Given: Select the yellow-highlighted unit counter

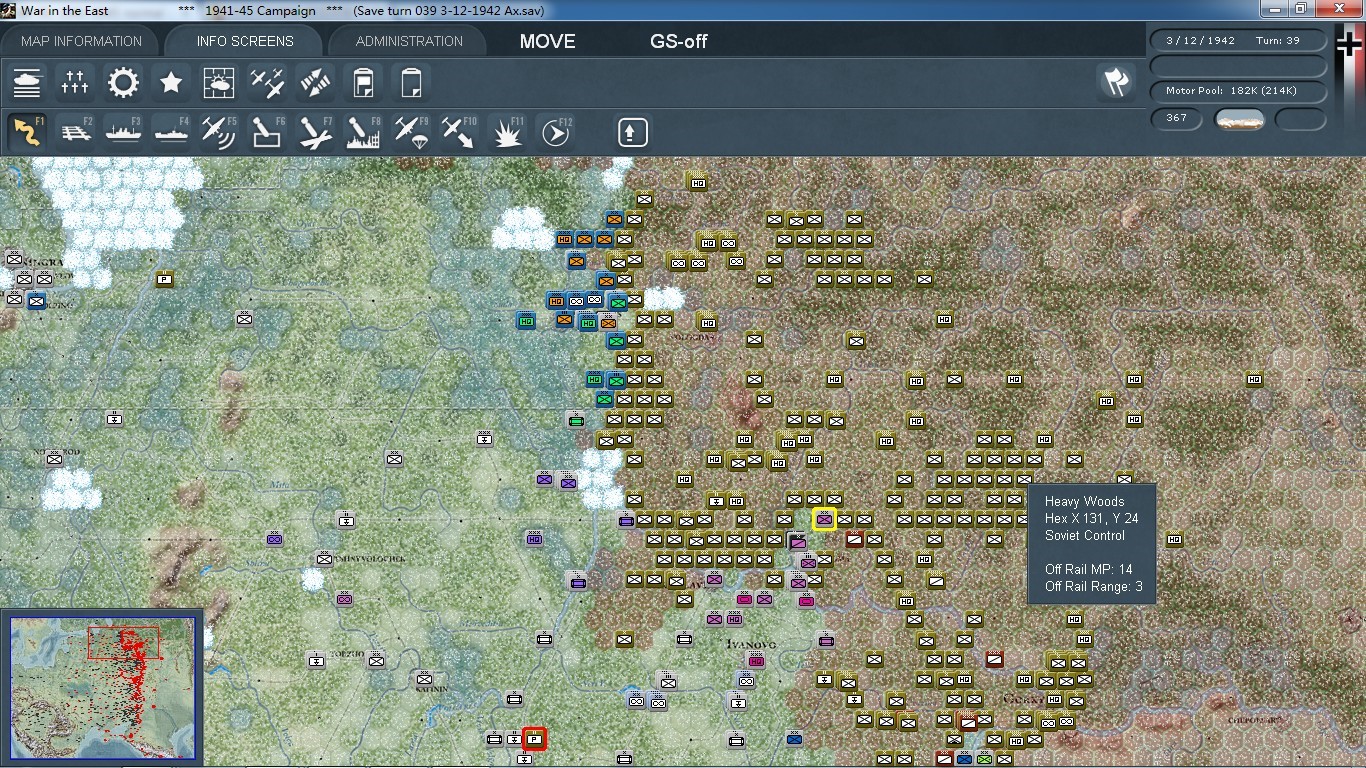Looking at the screenshot, I should 824,519.
